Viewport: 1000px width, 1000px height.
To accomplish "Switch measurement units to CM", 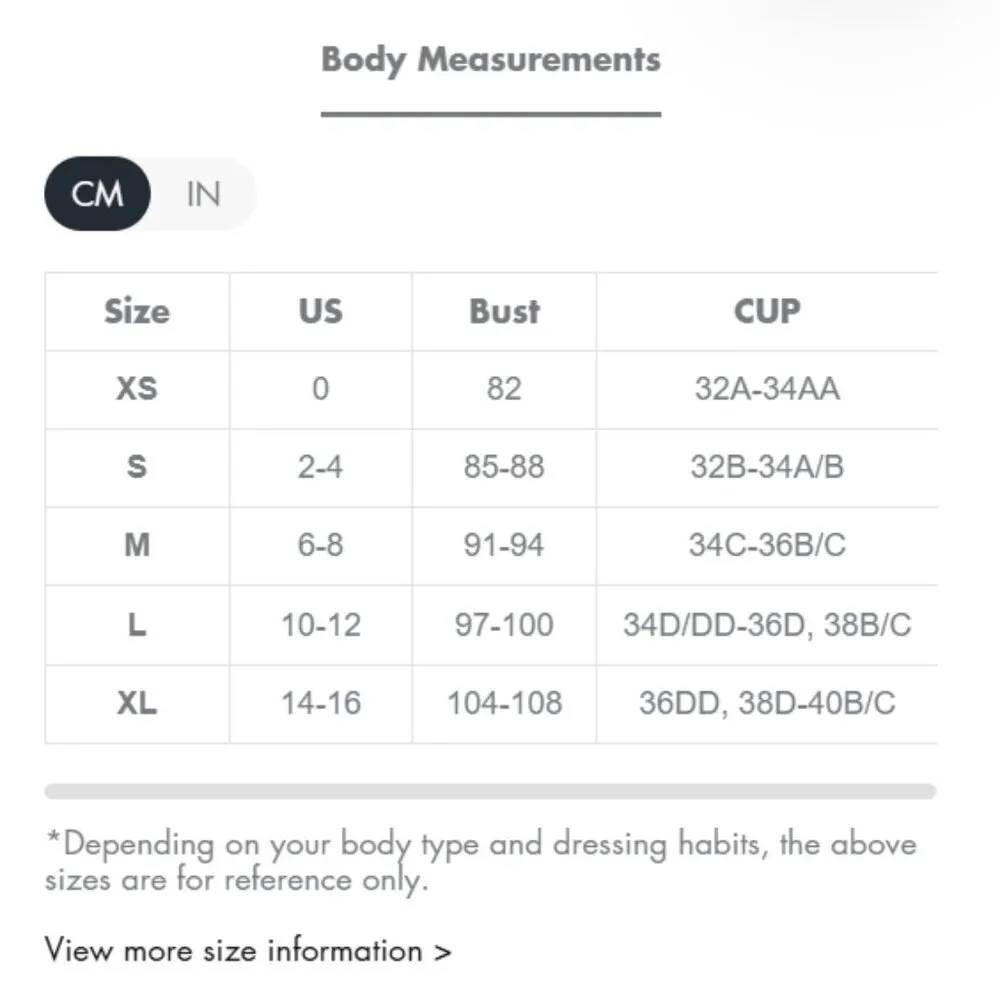I will coord(98,194).
